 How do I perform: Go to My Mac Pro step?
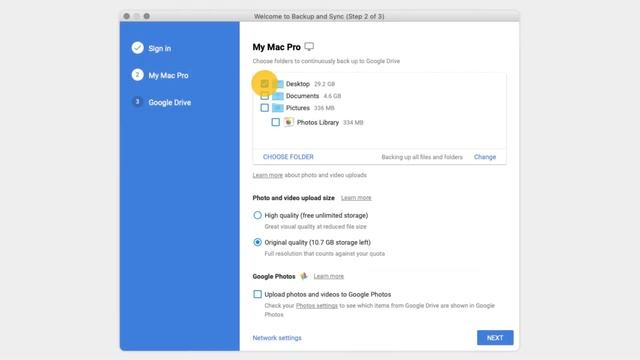tap(168, 76)
